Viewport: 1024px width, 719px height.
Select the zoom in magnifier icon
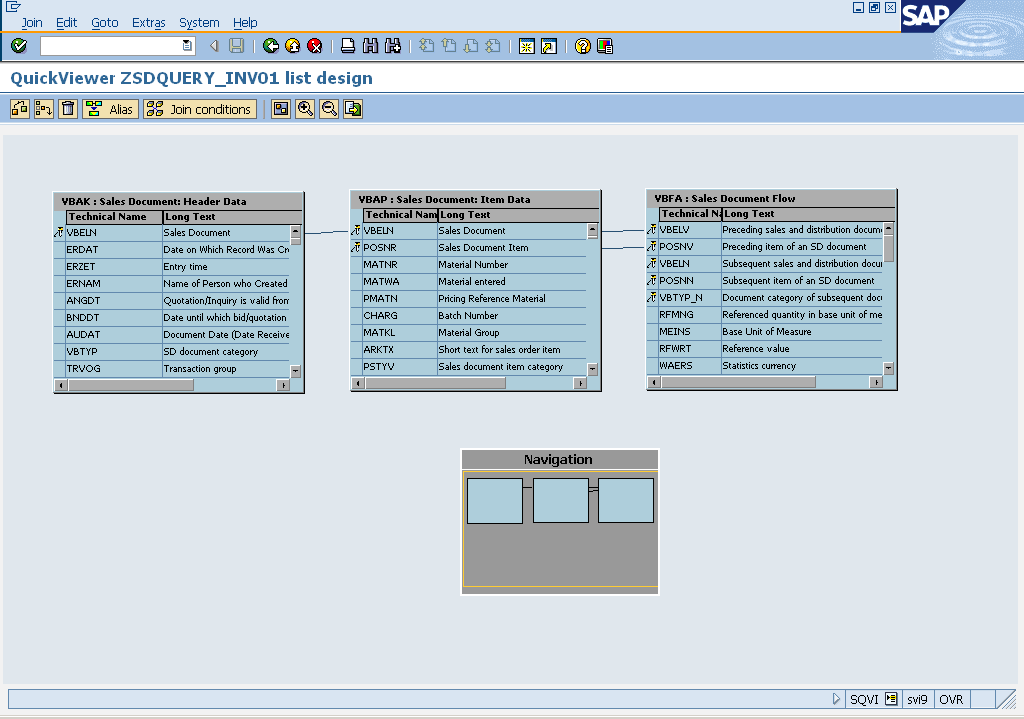(x=305, y=109)
